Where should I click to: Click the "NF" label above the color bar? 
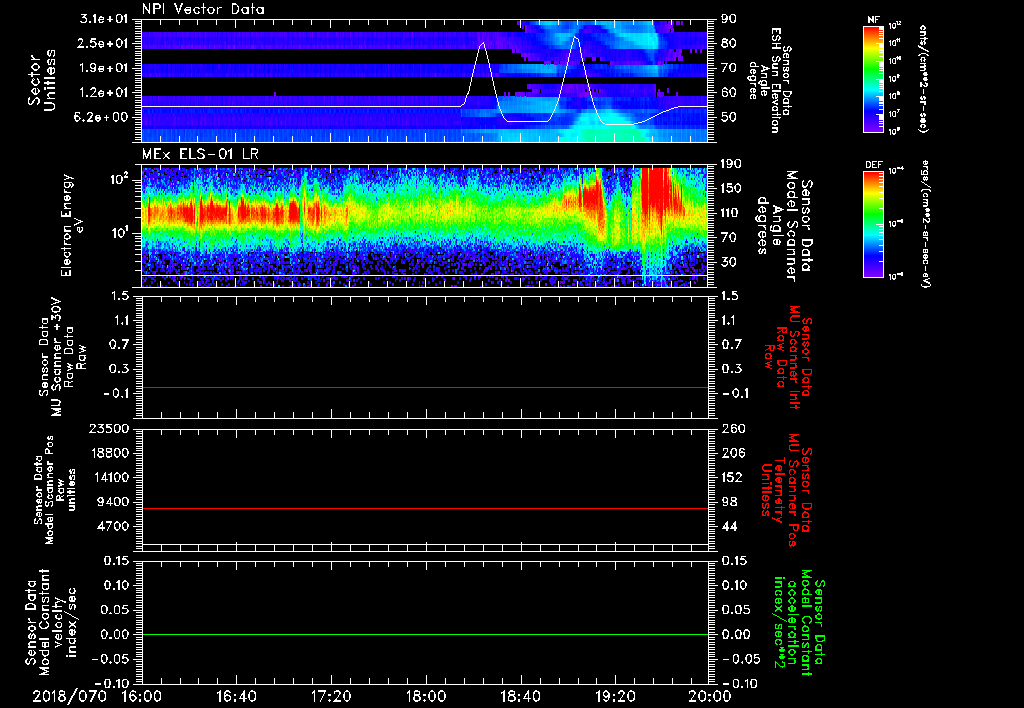874,20
